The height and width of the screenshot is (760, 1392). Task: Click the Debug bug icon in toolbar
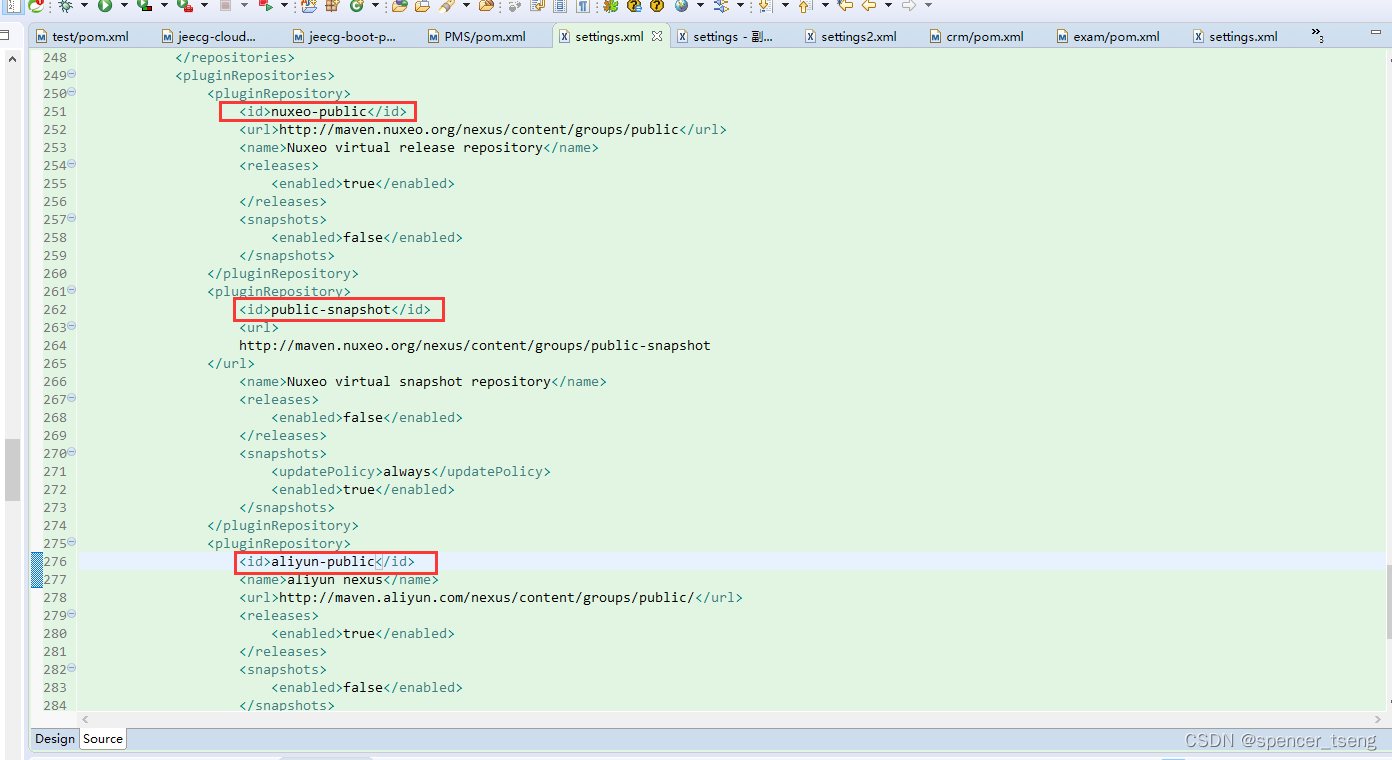coord(65,5)
